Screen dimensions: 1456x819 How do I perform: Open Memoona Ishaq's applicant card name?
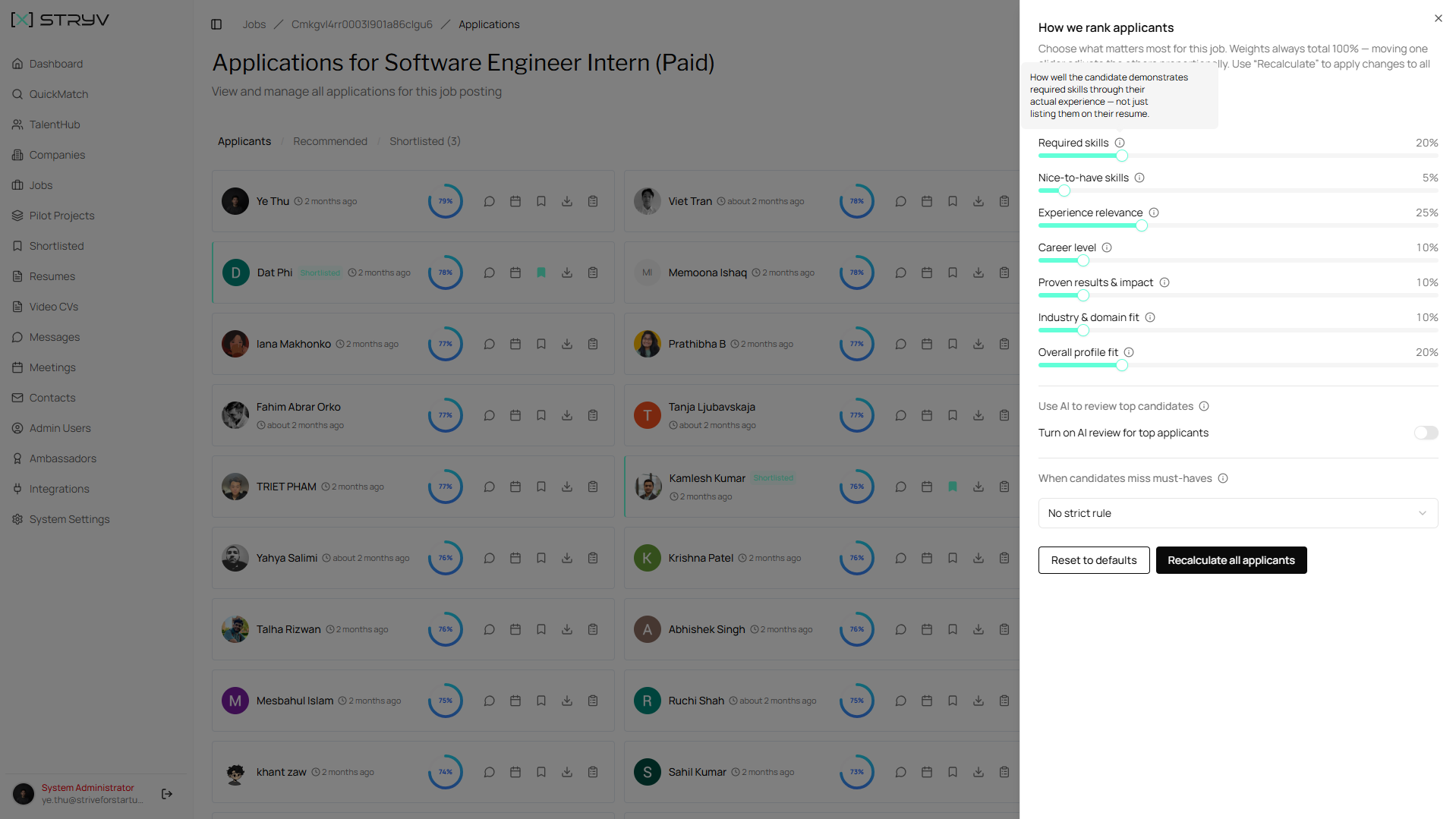(x=708, y=272)
